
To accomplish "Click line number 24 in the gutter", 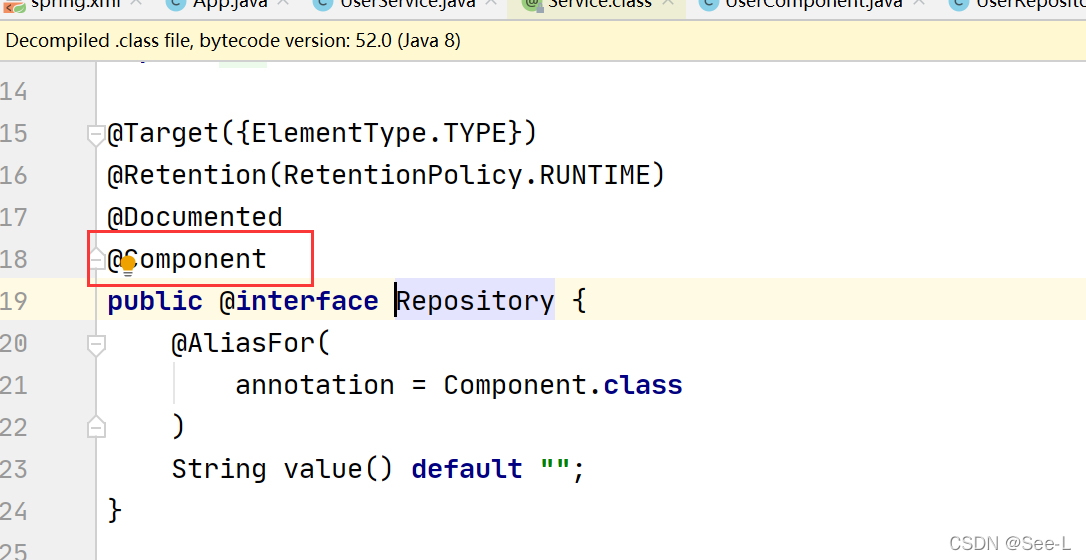I will pyautogui.click(x=14, y=512).
